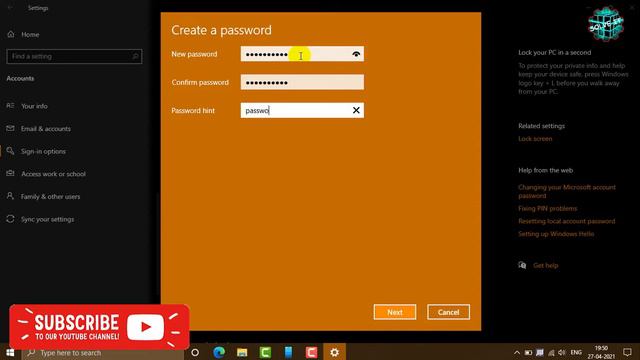The image size is (640, 360).
Task: Open the Windows Start menu
Action: (10, 352)
